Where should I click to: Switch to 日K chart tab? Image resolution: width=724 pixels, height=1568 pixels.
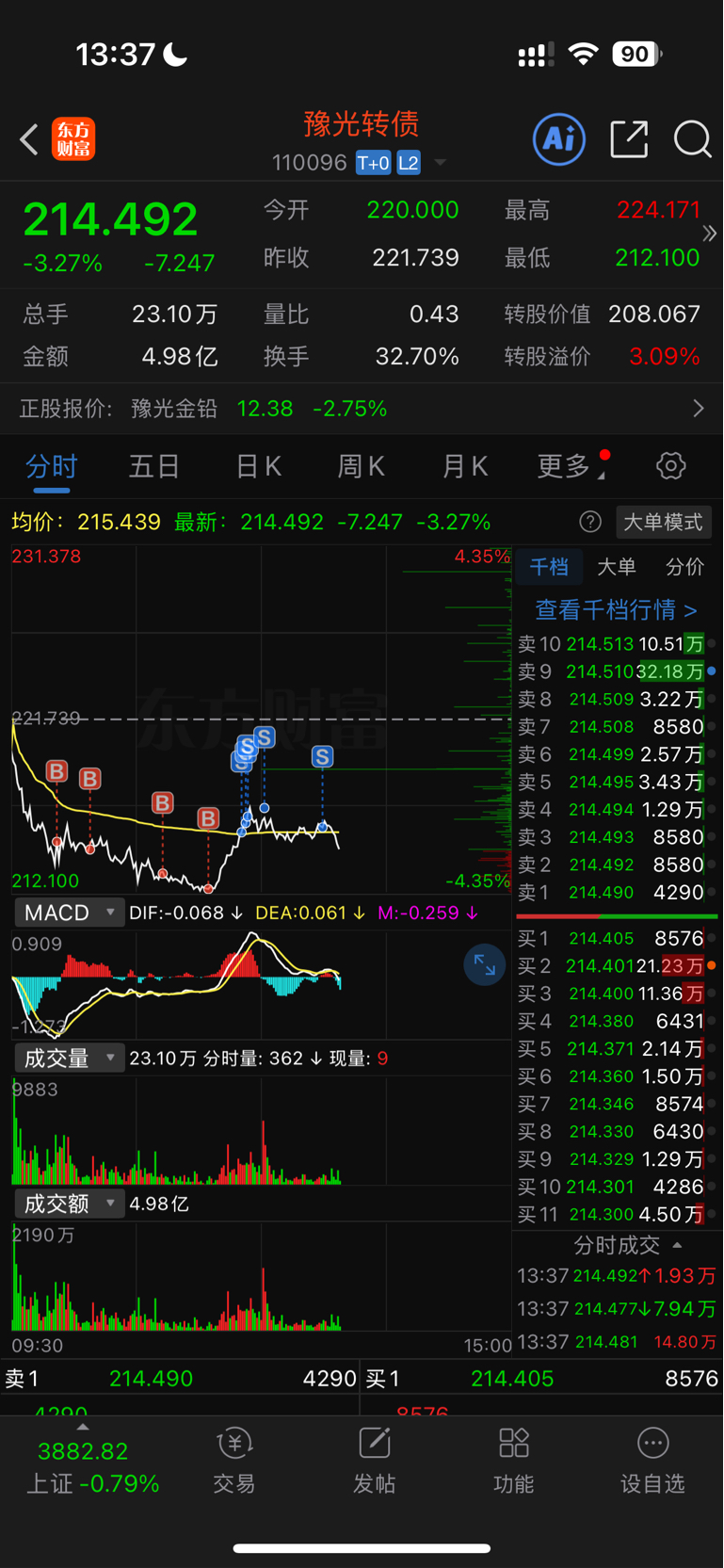pos(258,466)
